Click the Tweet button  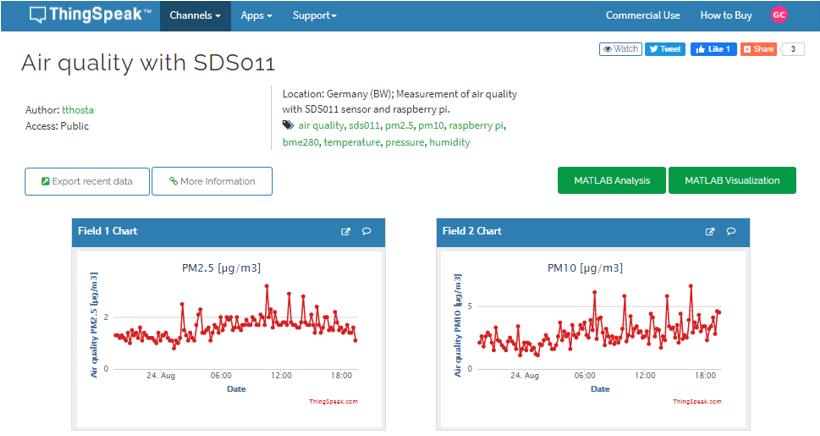point(665,49)
